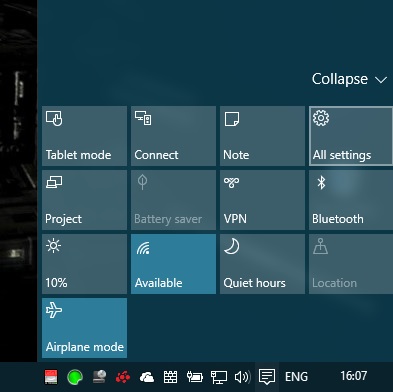Toggle Tablet mode tile
The height and width of the screenshot is (392, 393).
pos(84,136)
